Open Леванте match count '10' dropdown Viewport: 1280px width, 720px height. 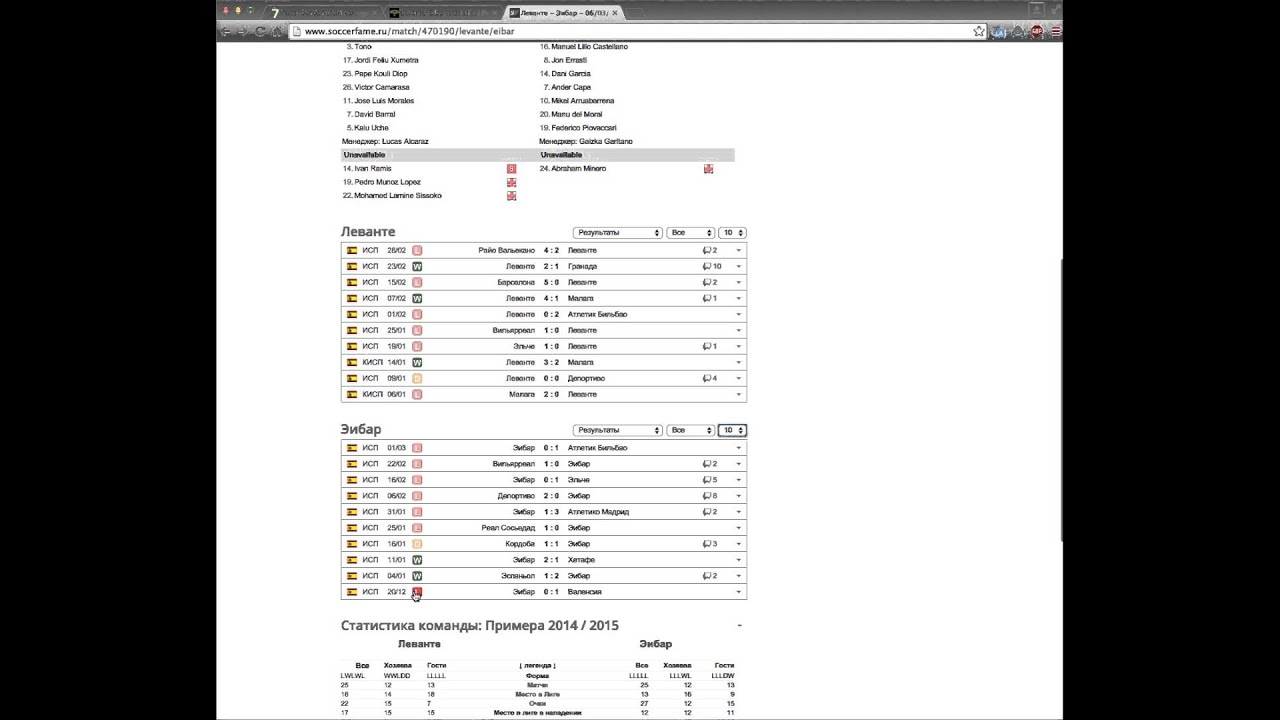click(x=732, y=233)
